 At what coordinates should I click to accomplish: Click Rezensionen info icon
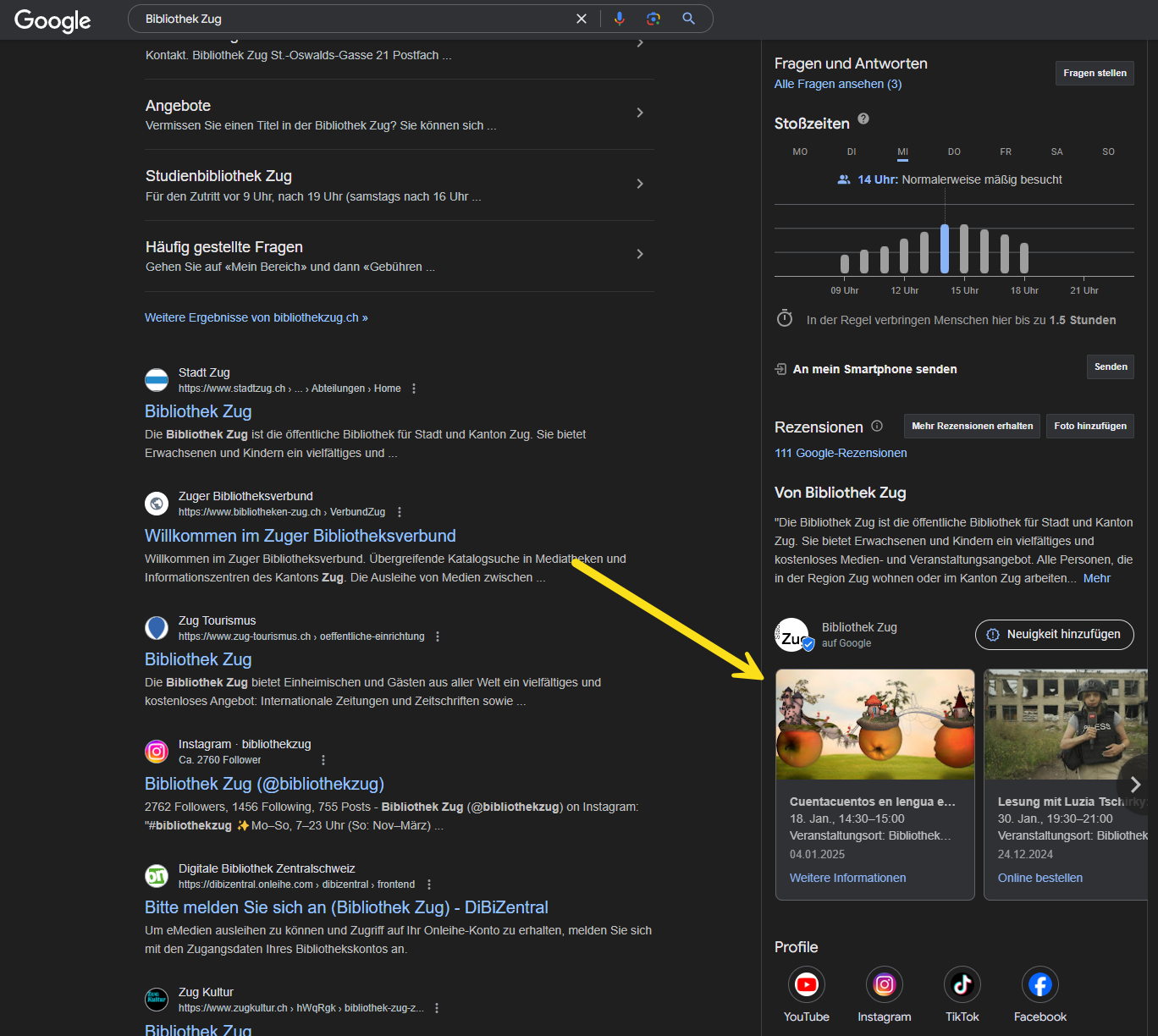tap(877, 426)
